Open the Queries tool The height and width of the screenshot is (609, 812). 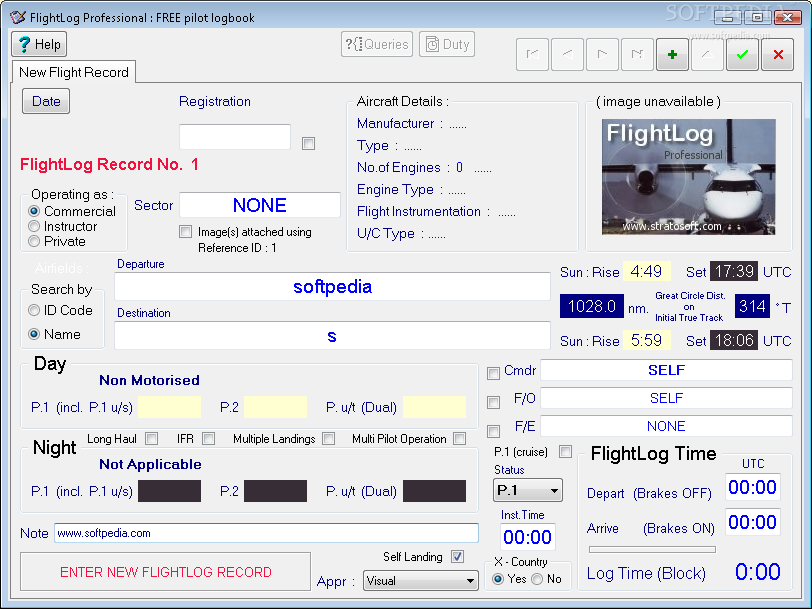pos(377,45)
